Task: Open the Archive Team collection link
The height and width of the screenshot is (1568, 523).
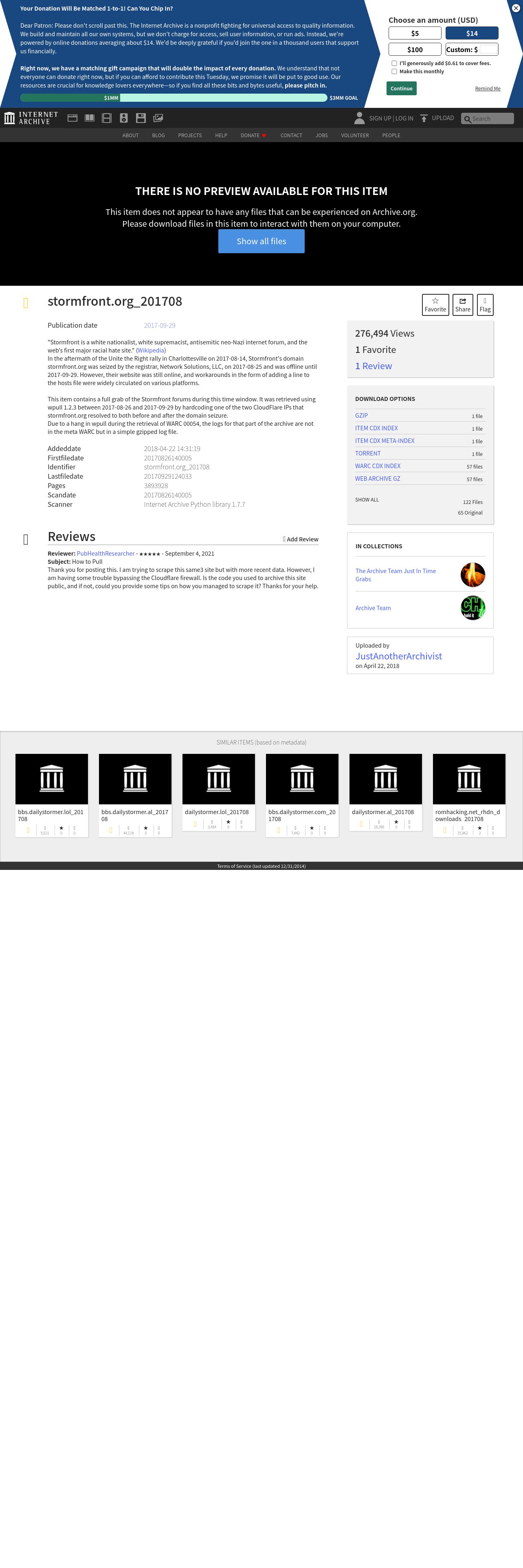Action: [373, 608]
